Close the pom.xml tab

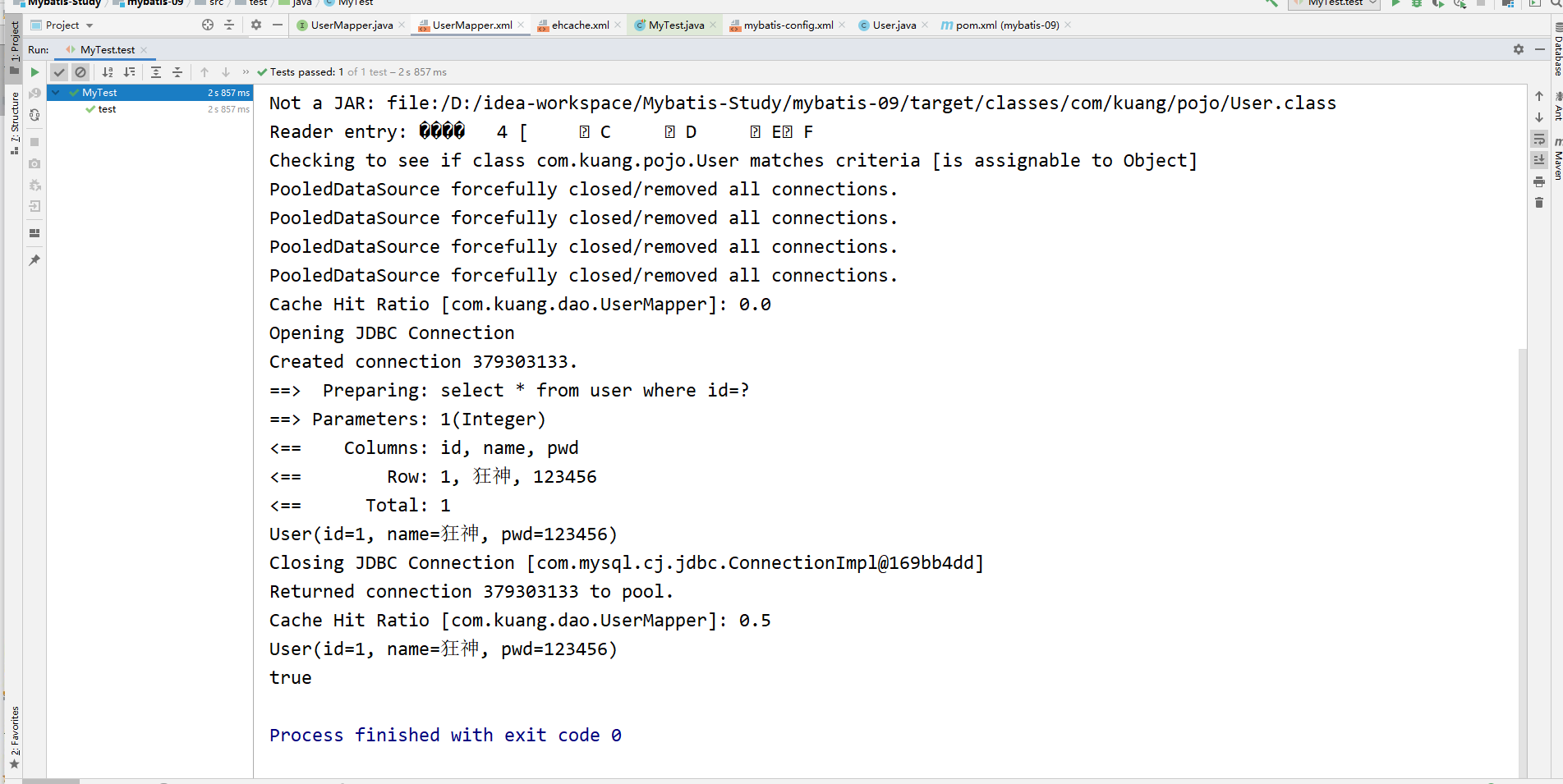click(x=1068, y=25)
